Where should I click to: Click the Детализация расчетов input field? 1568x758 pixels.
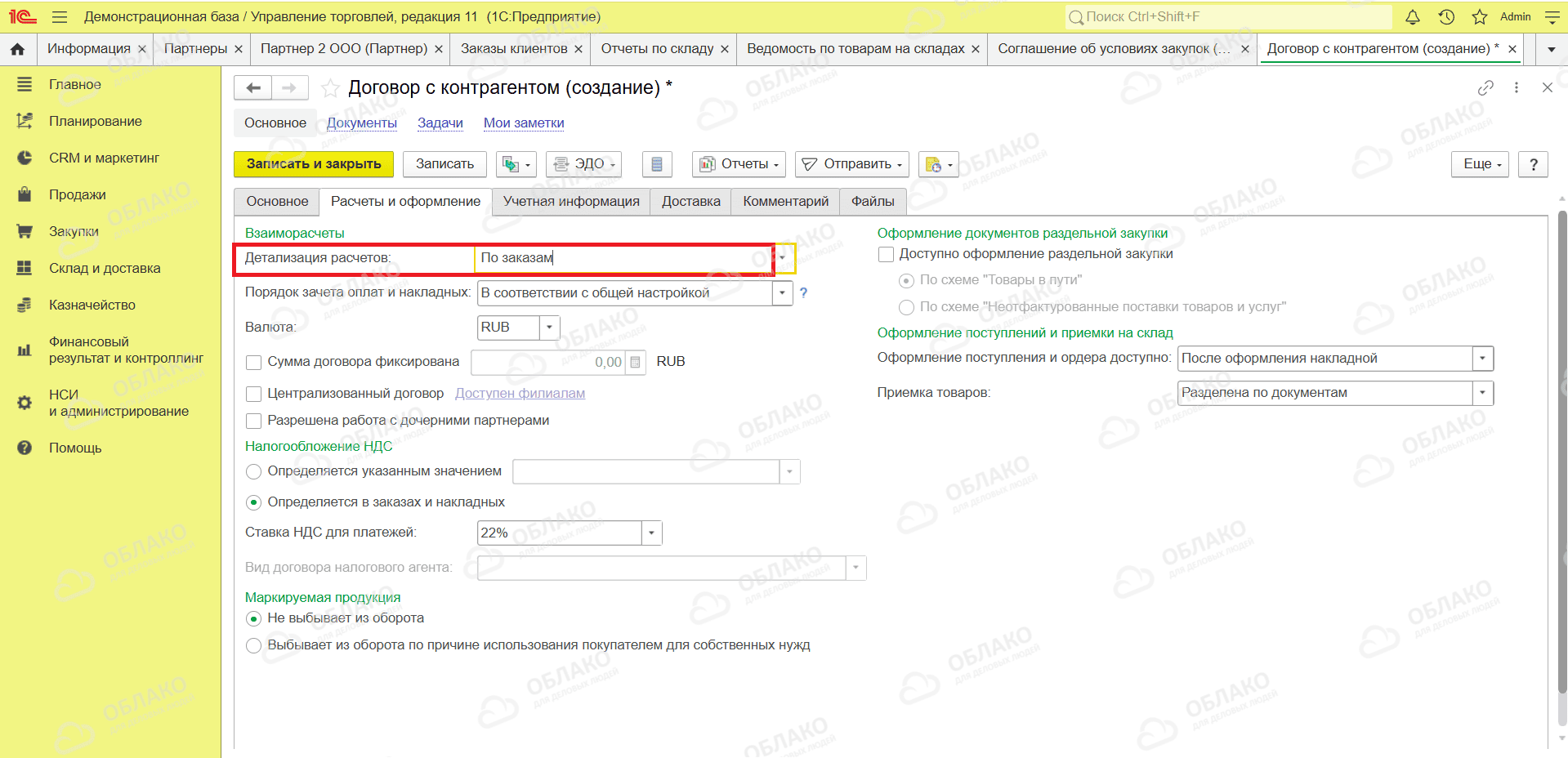(624, 258)
